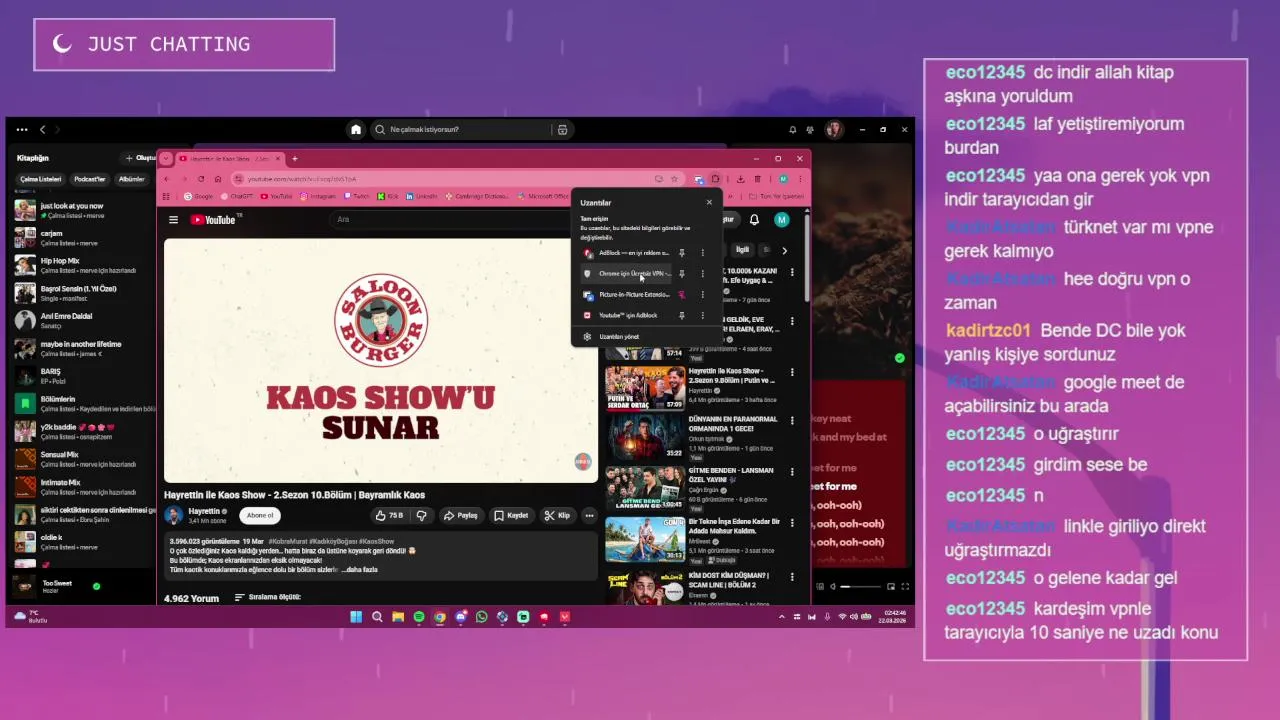Open the Spotify profile avatar
This screenshot has height=720, width=1280.
833,129
